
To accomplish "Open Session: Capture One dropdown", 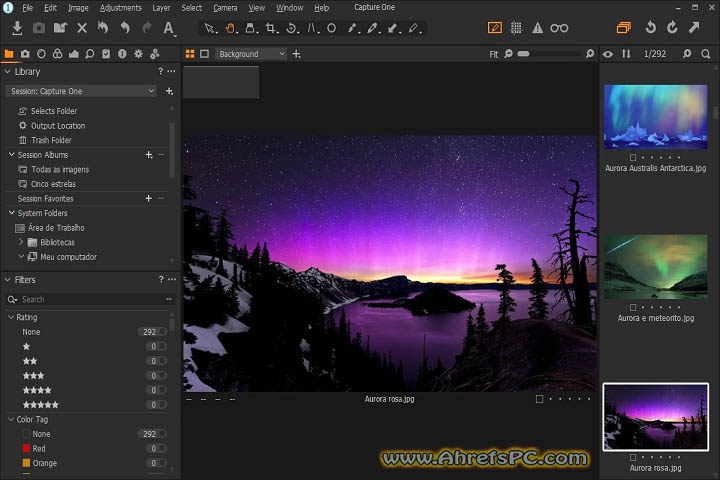I will [x=81, y=91].
